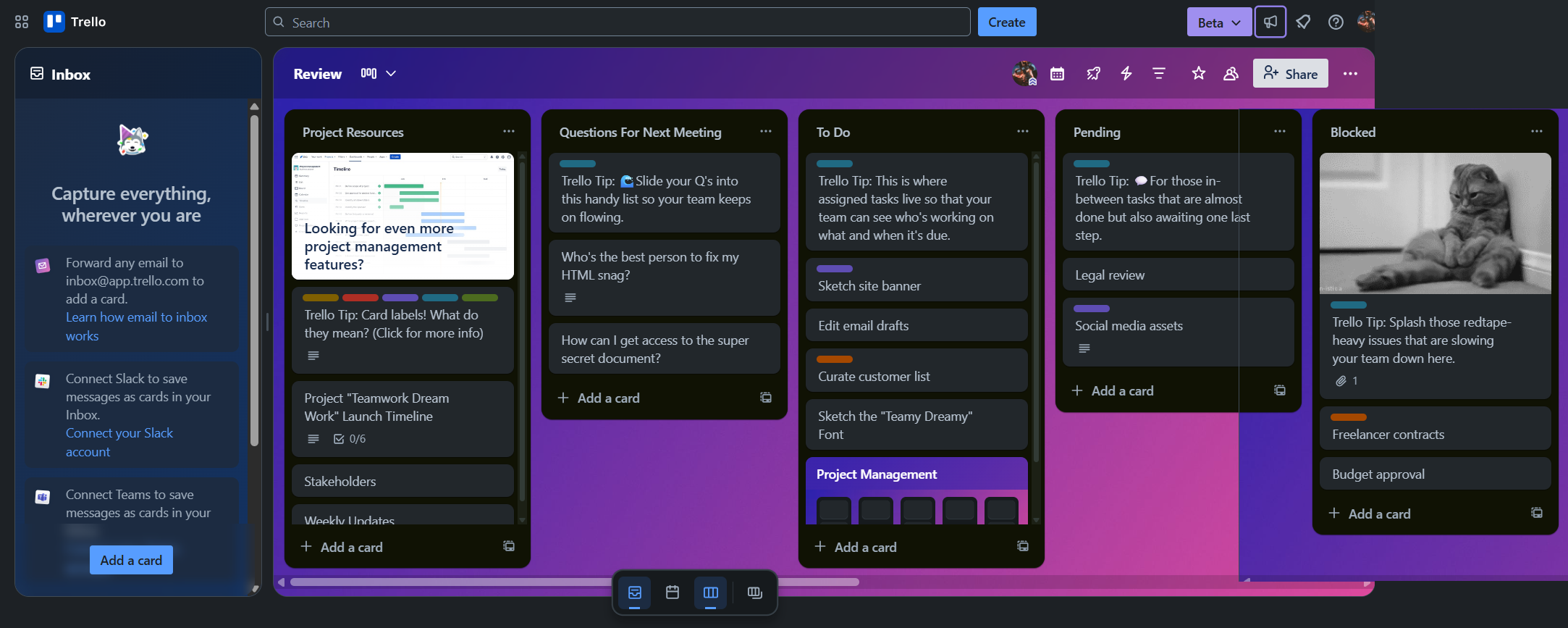Open Blocked list actions menu
1568x628 pixels.
click(x=1537, y=132)
